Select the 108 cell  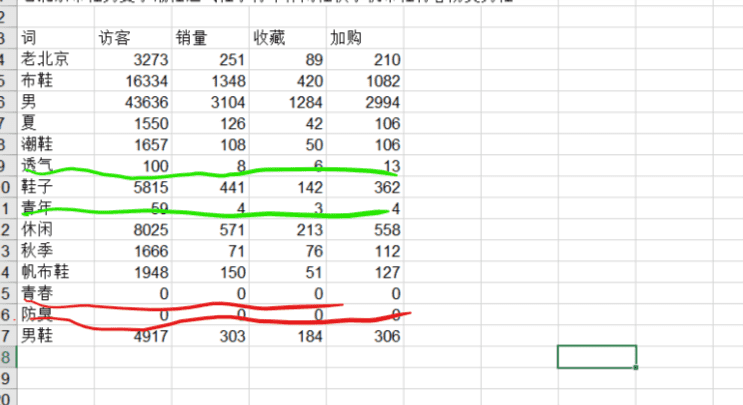210,144
